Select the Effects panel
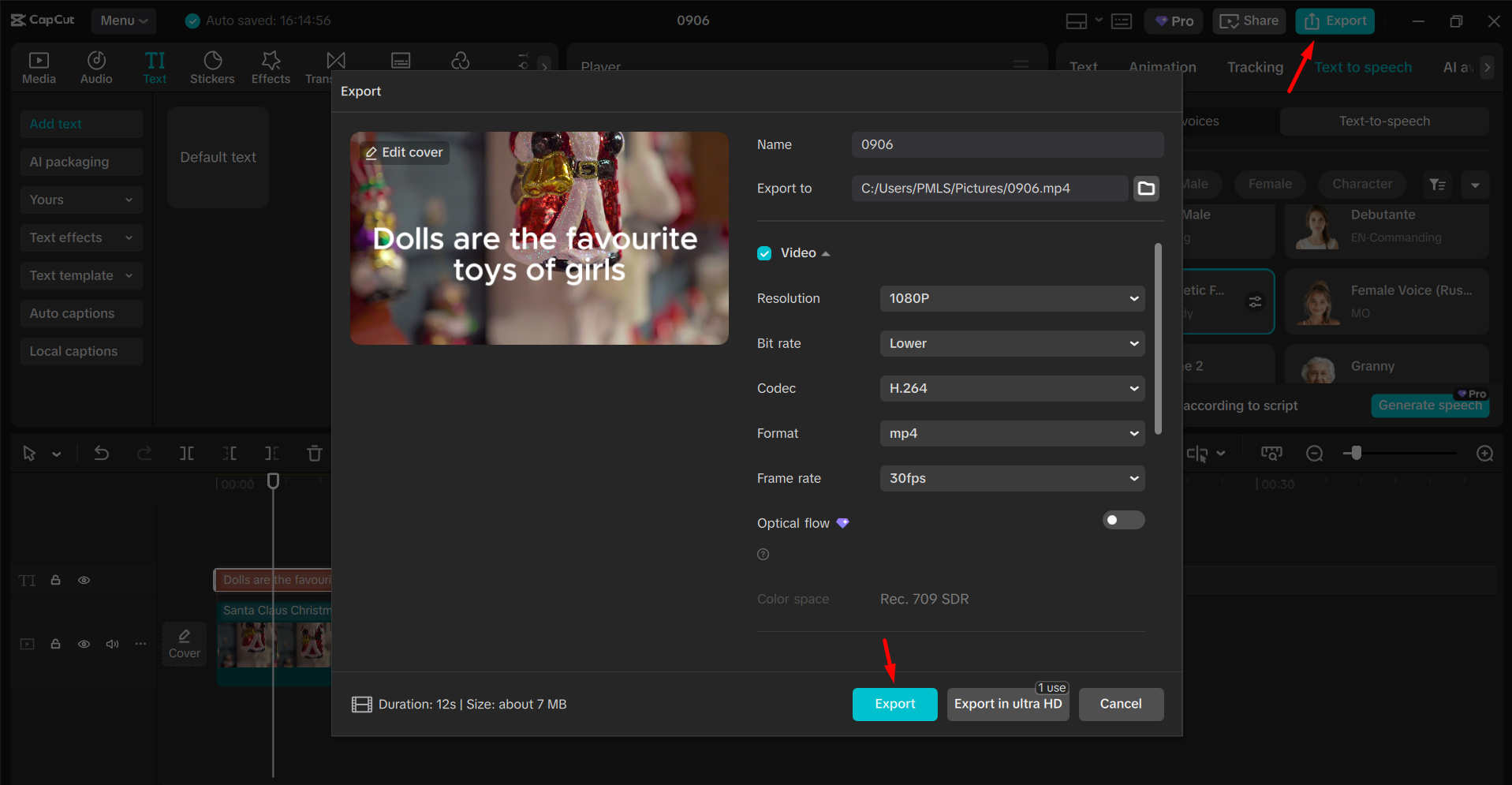Viewport: 1512px width, 785px height. tap(270, 66)
